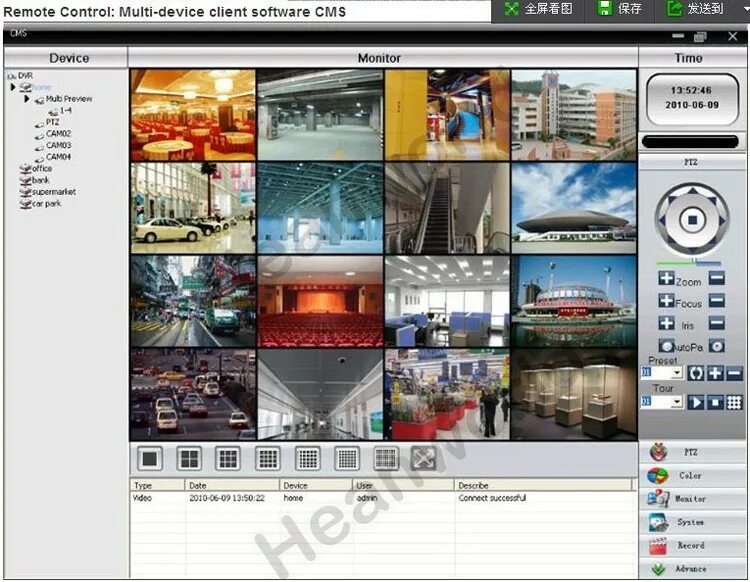
Task: Click the 保存 save button
Action: pyautogui.click(x=620, y=9)
